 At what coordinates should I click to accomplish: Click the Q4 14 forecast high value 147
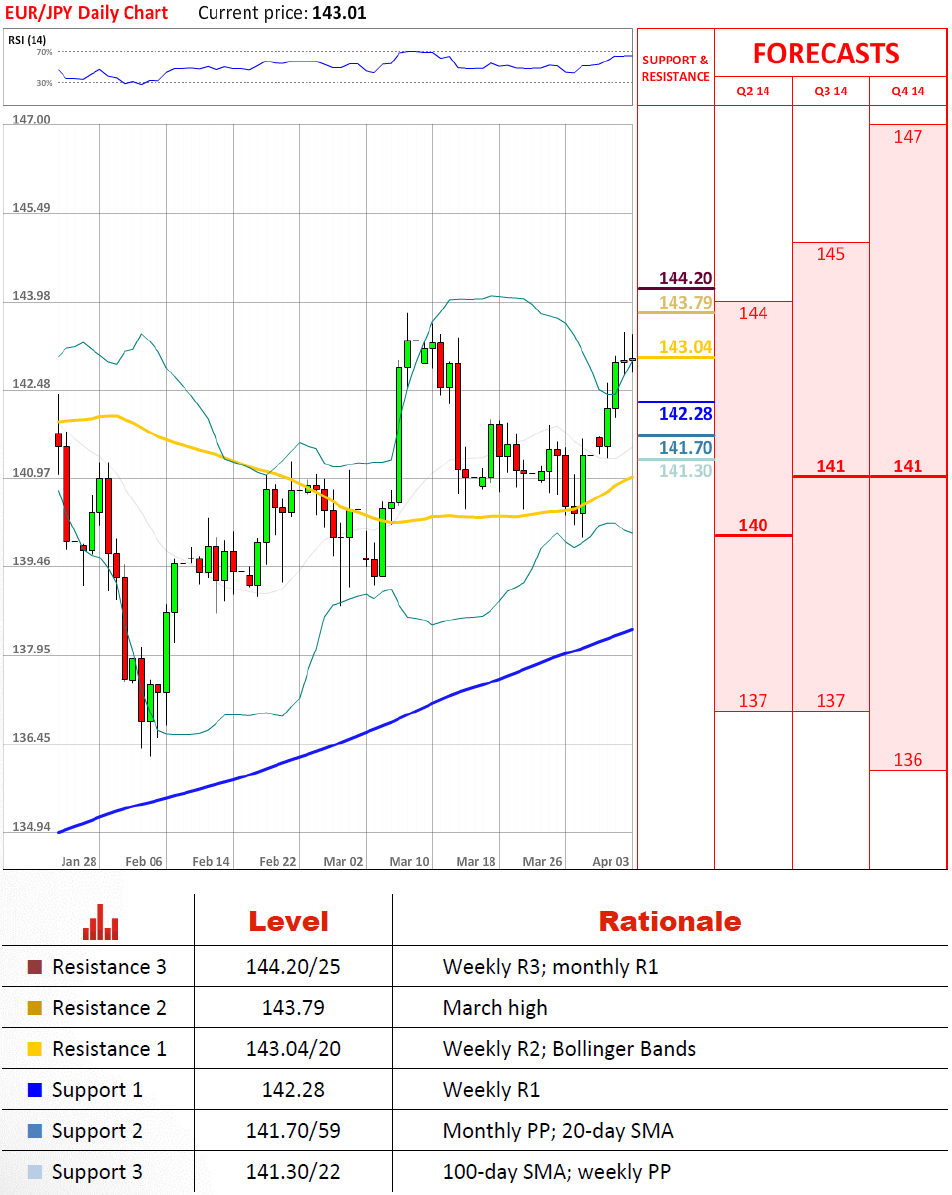click(908, 136)
